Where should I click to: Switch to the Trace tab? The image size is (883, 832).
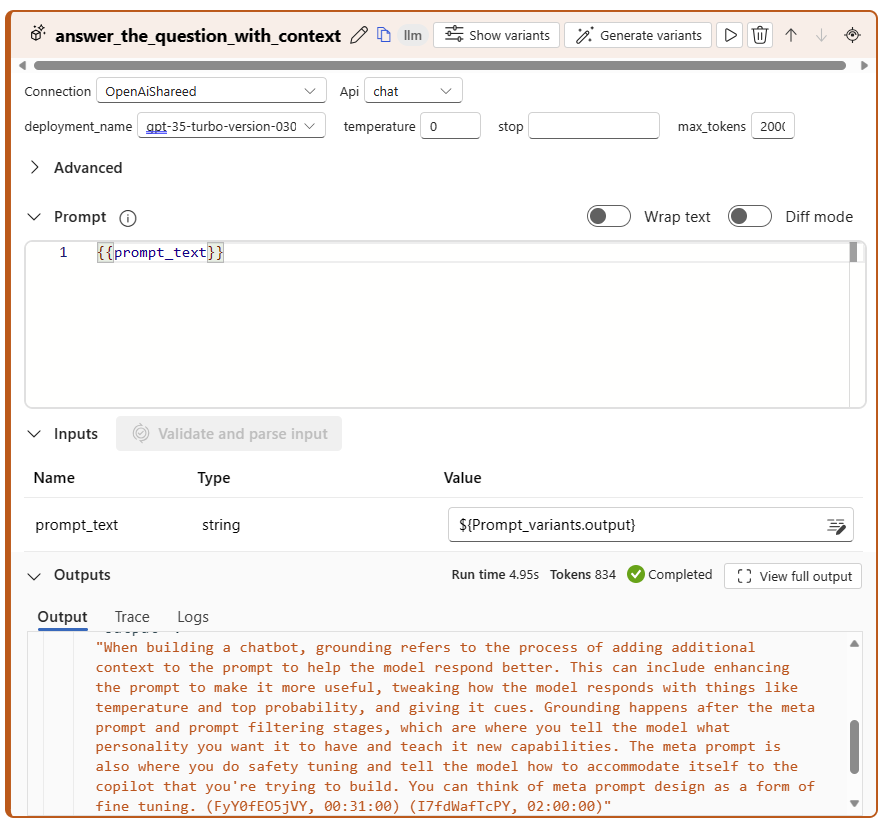pos(132,617)
